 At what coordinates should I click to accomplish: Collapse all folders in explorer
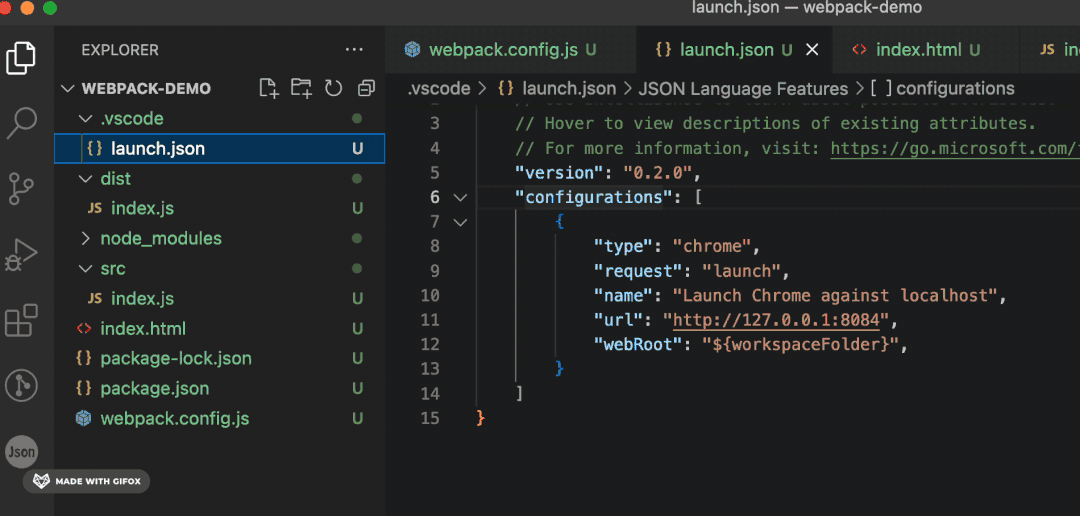click(366, 88)
